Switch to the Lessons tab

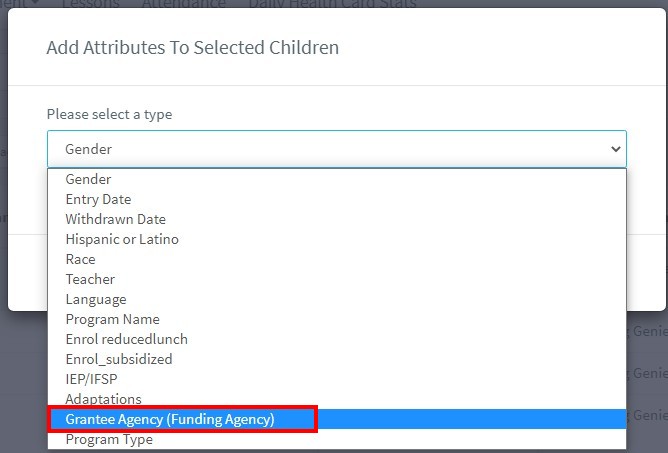click(90, 4)
